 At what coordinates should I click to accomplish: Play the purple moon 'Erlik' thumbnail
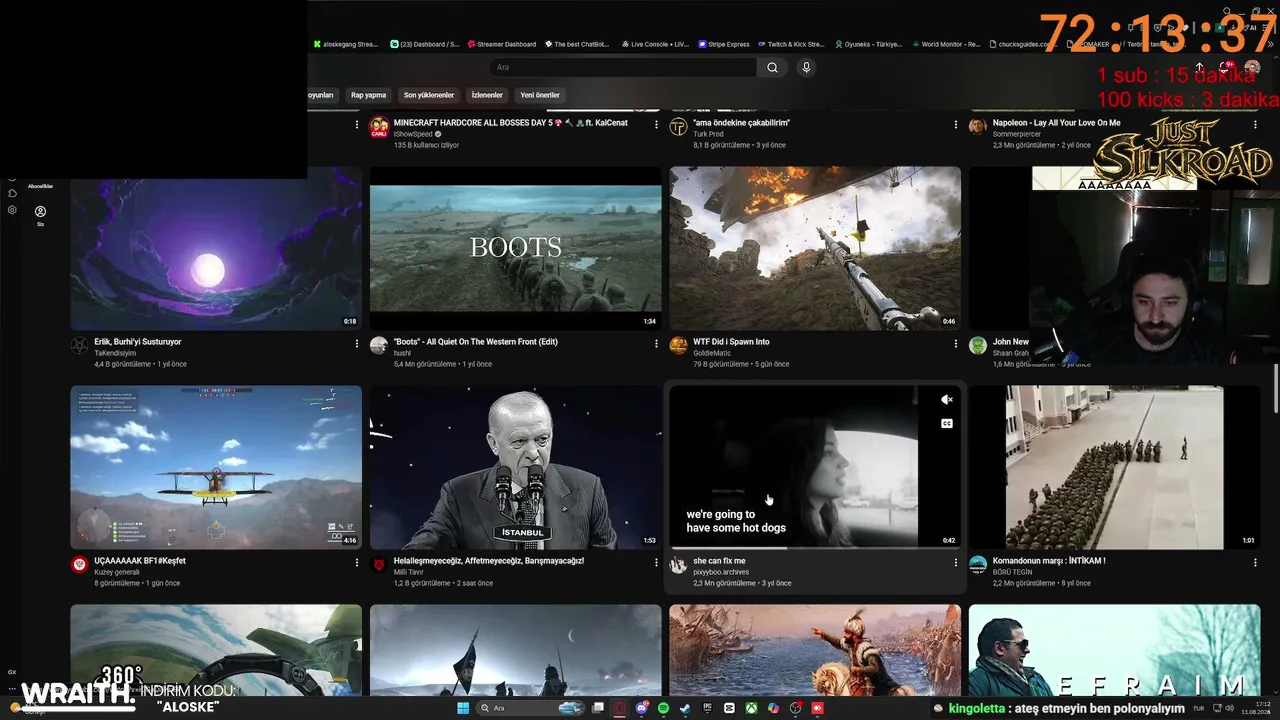point(216,248)
